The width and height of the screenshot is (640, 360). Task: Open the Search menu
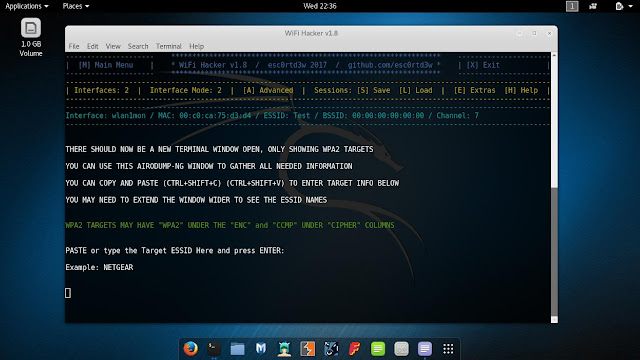(138, 46)
